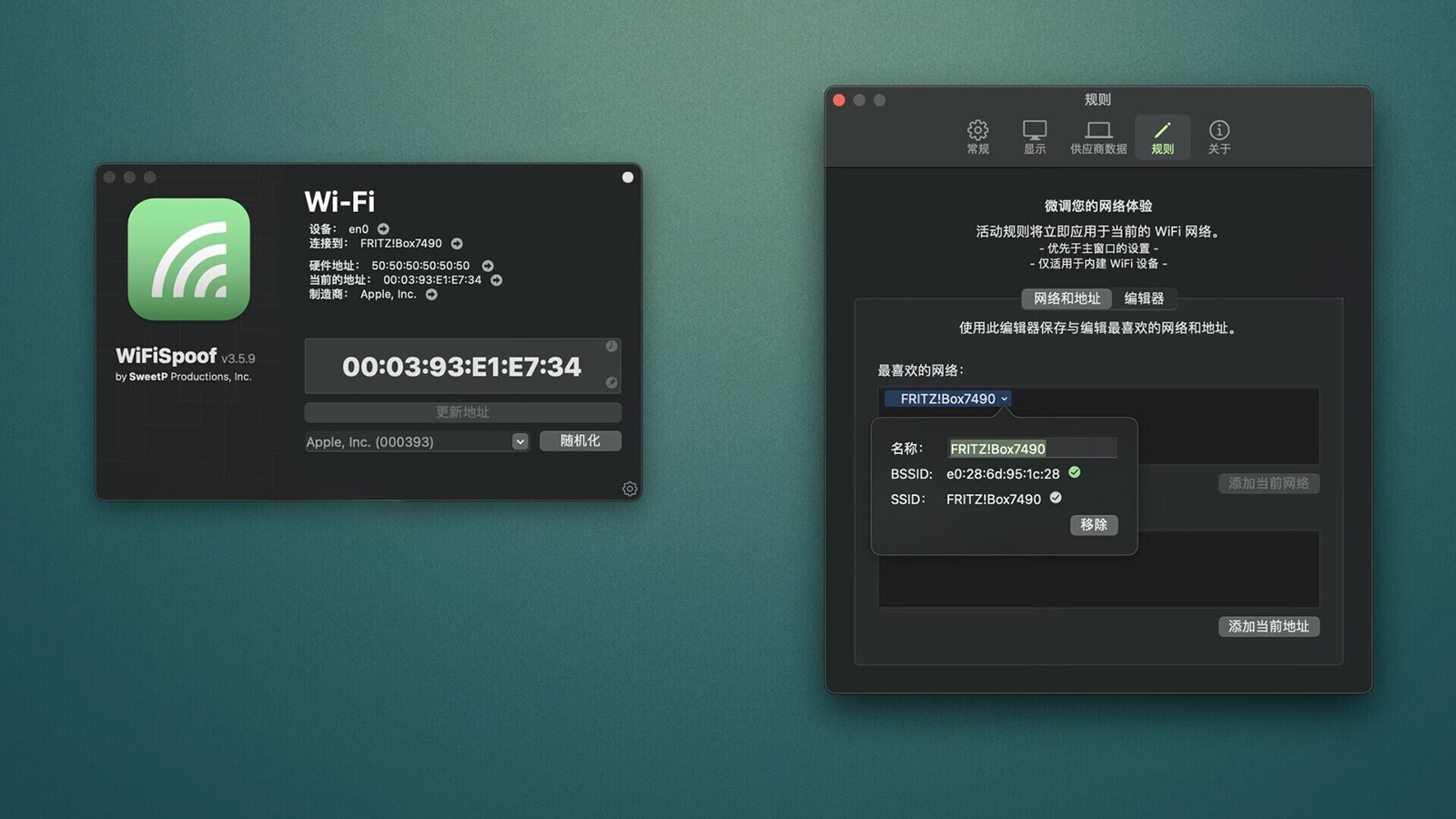Click arrow icon next to device en0
Image resolution: width=1456 pixels, height=819 pixels.
coord(383,229)
